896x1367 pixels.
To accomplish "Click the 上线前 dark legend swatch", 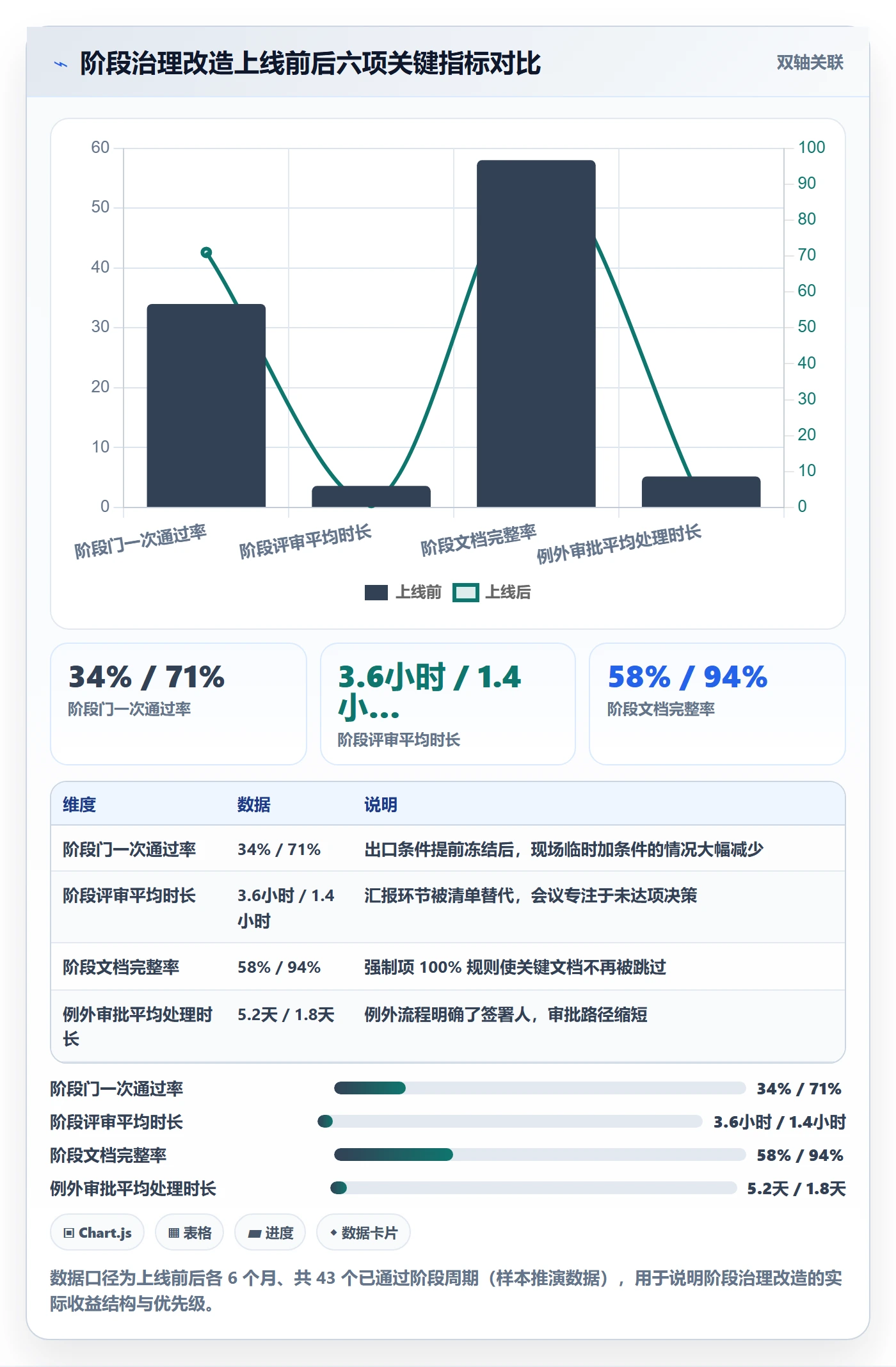I will pyautogui.click(x=376, y=593).
